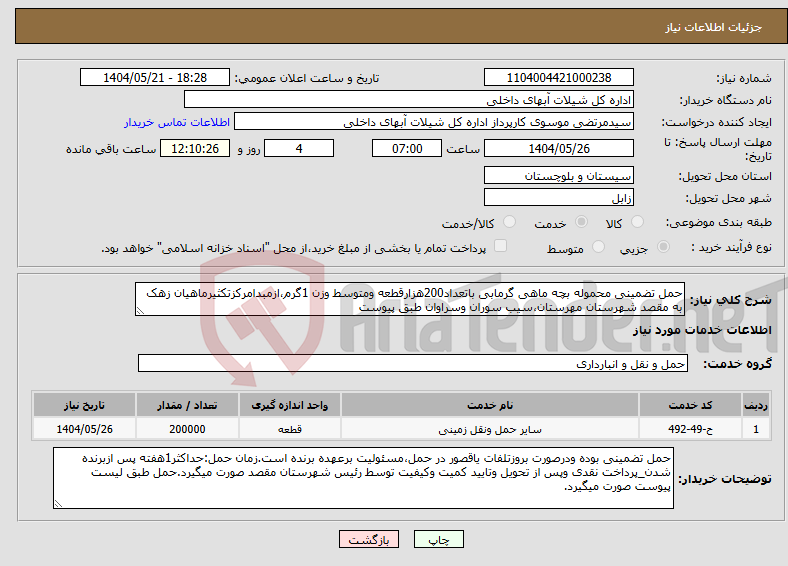The image size is (788, 566).
Task: Click the واحد اندازه گیری column header
Action: tap(289, 405)
